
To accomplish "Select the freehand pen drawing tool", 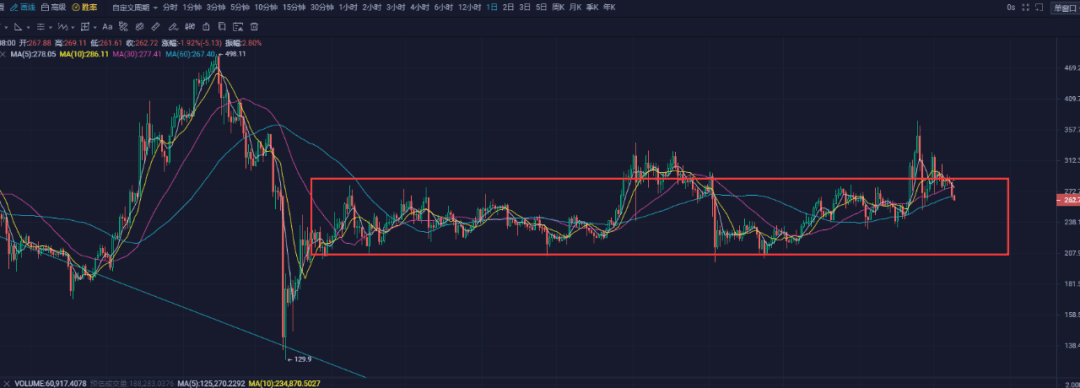I will tap(173, 27).
